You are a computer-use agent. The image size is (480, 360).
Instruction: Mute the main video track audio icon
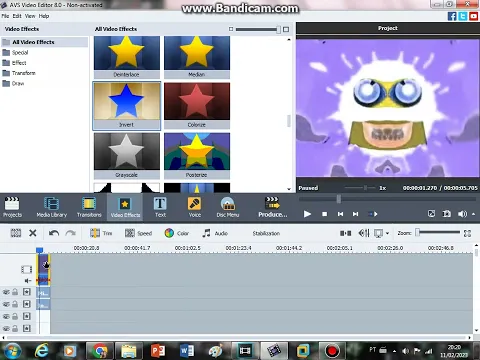pyautogui.click(x=27, y=281)
